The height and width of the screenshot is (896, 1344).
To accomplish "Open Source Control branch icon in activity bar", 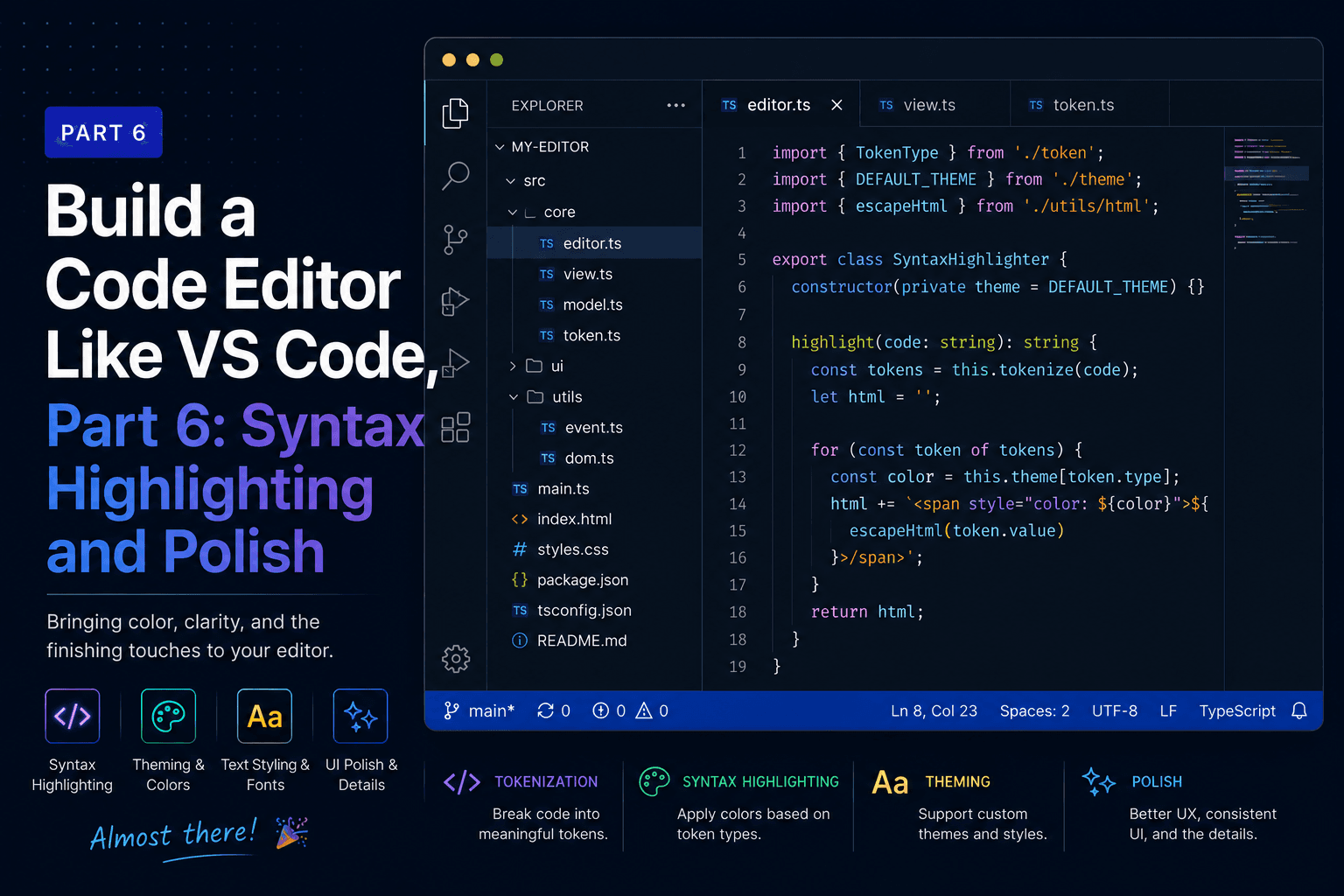I will click(x=455, y=239).
